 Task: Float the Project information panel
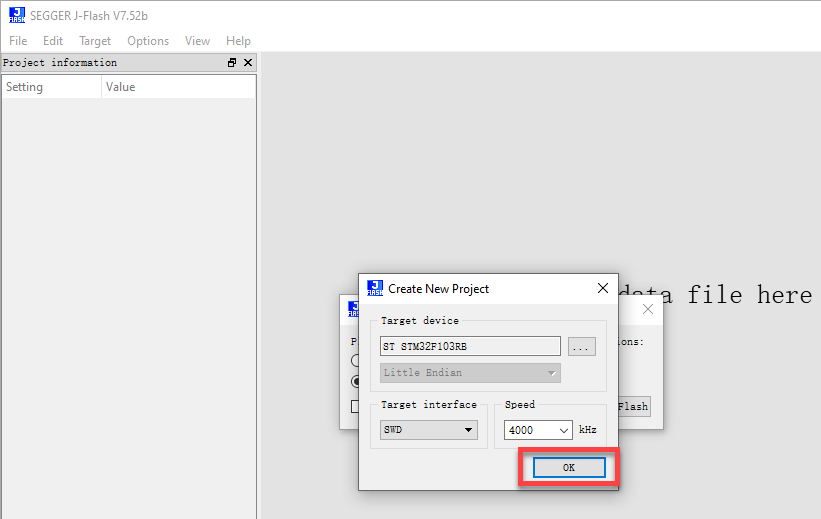click(232, 62)
